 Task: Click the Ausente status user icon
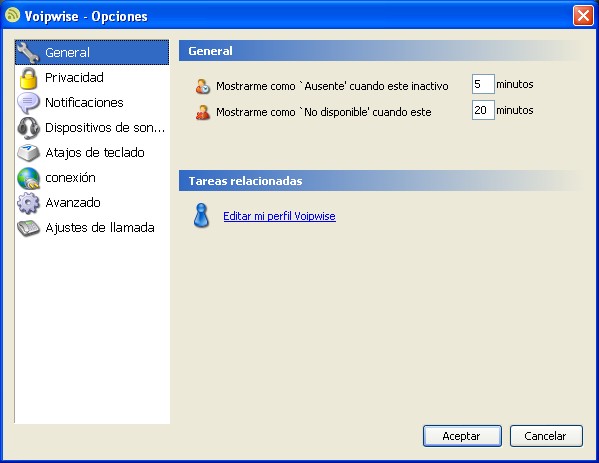pos(202,86)
